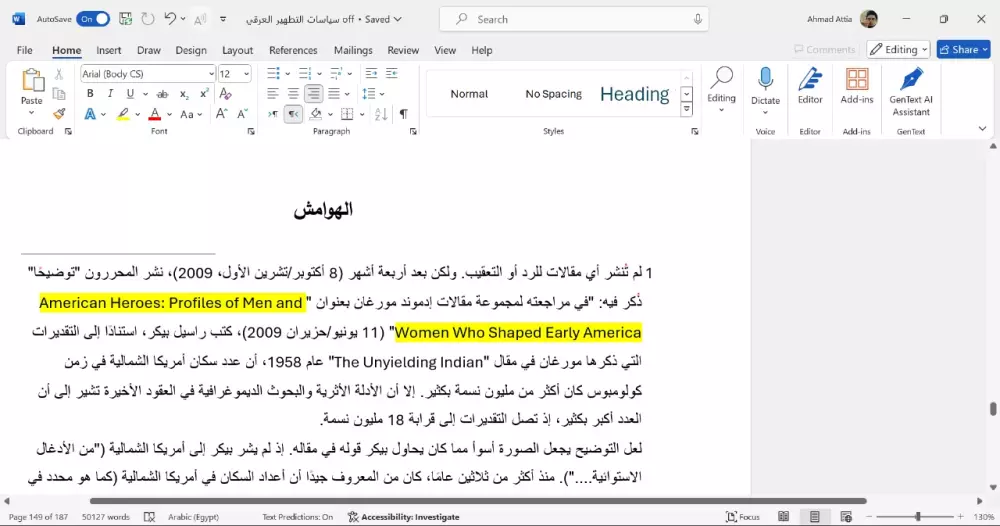
Task: Click the Search box
Action: click(573, 19)
